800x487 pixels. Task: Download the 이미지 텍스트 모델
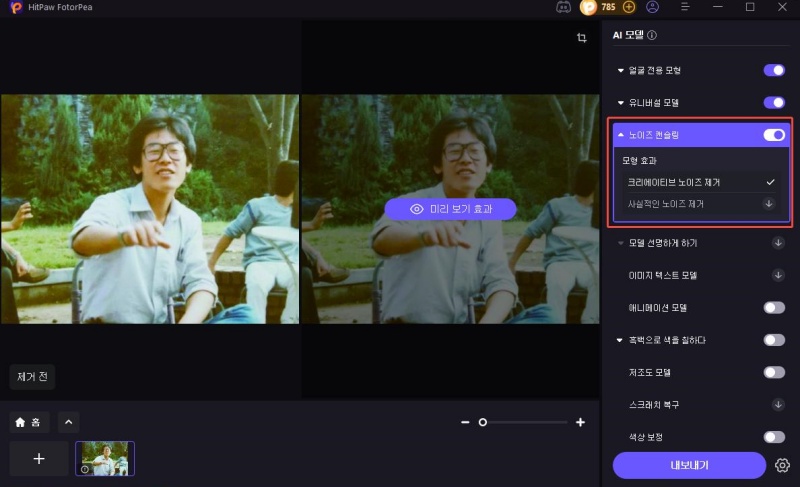point(778,275)
